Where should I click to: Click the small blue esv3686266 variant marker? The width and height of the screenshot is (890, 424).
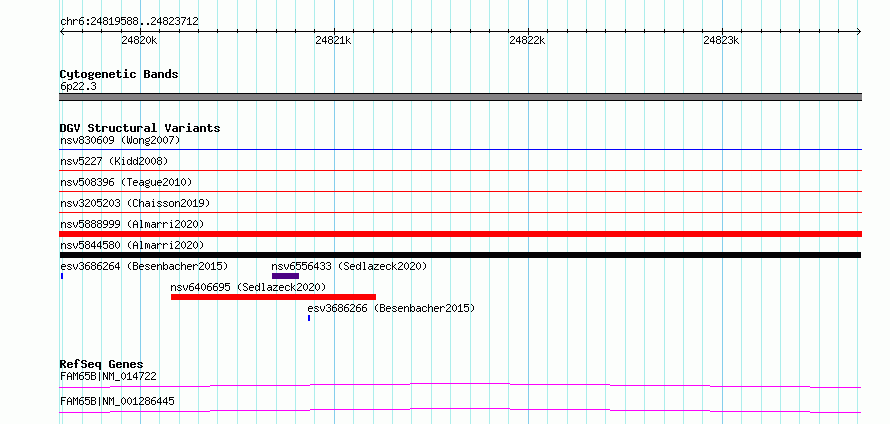point(309,318)
